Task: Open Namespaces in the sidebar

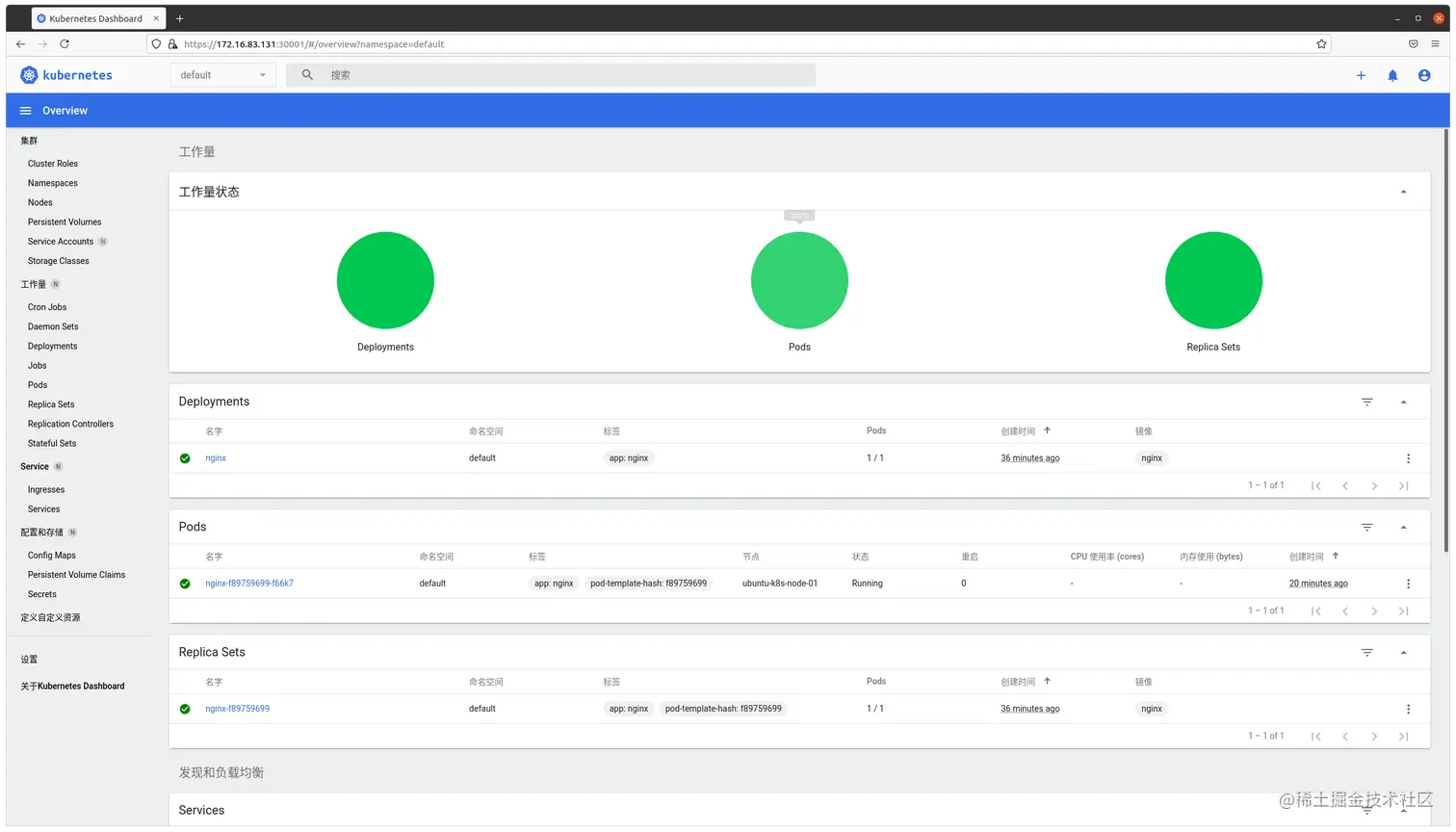Action: pos(53,183)
